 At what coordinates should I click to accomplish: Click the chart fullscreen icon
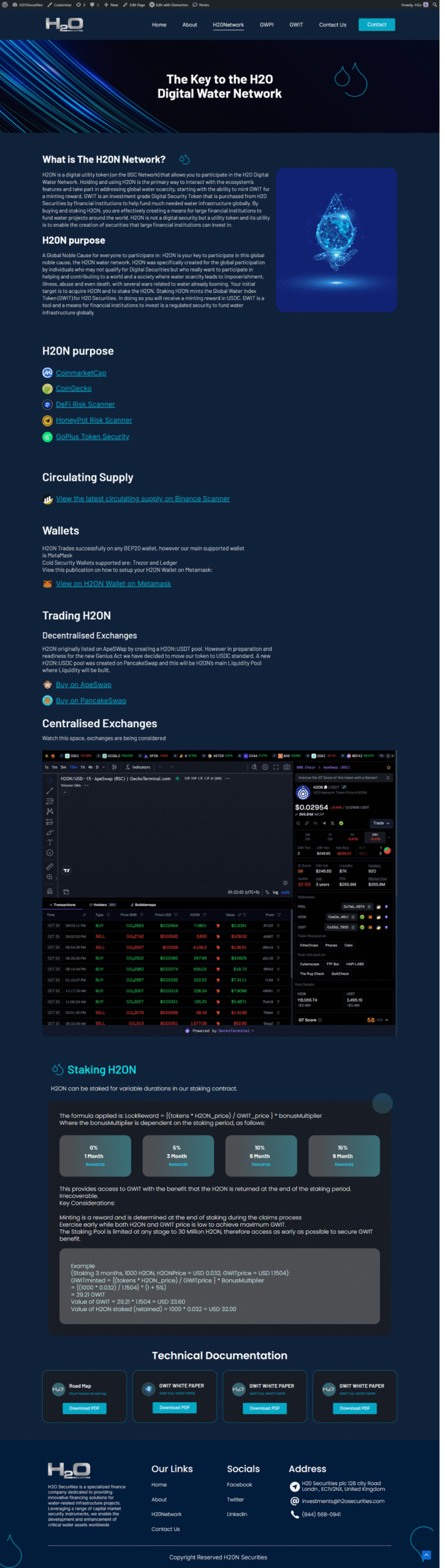pyautogui.click(x=276, y=767)
